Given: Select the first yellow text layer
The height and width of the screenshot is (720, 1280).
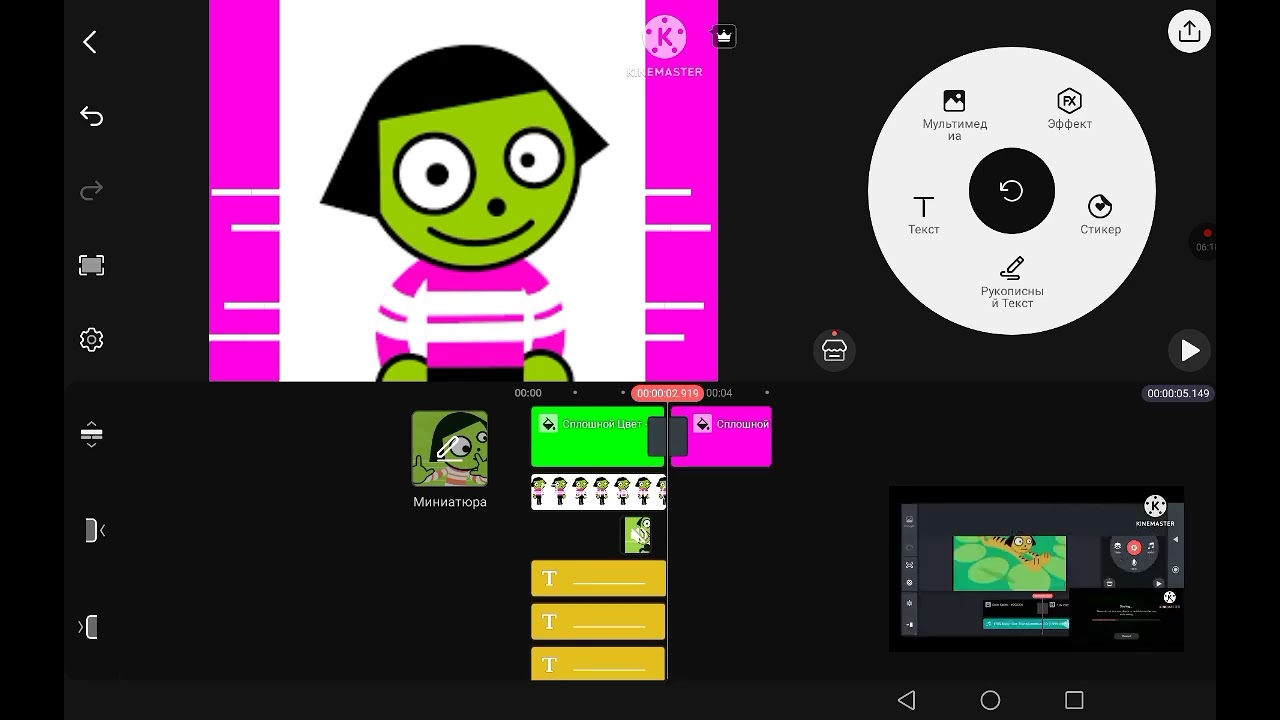Looking at the screenshot, I should pyautogui.click(x=598, y=578).
